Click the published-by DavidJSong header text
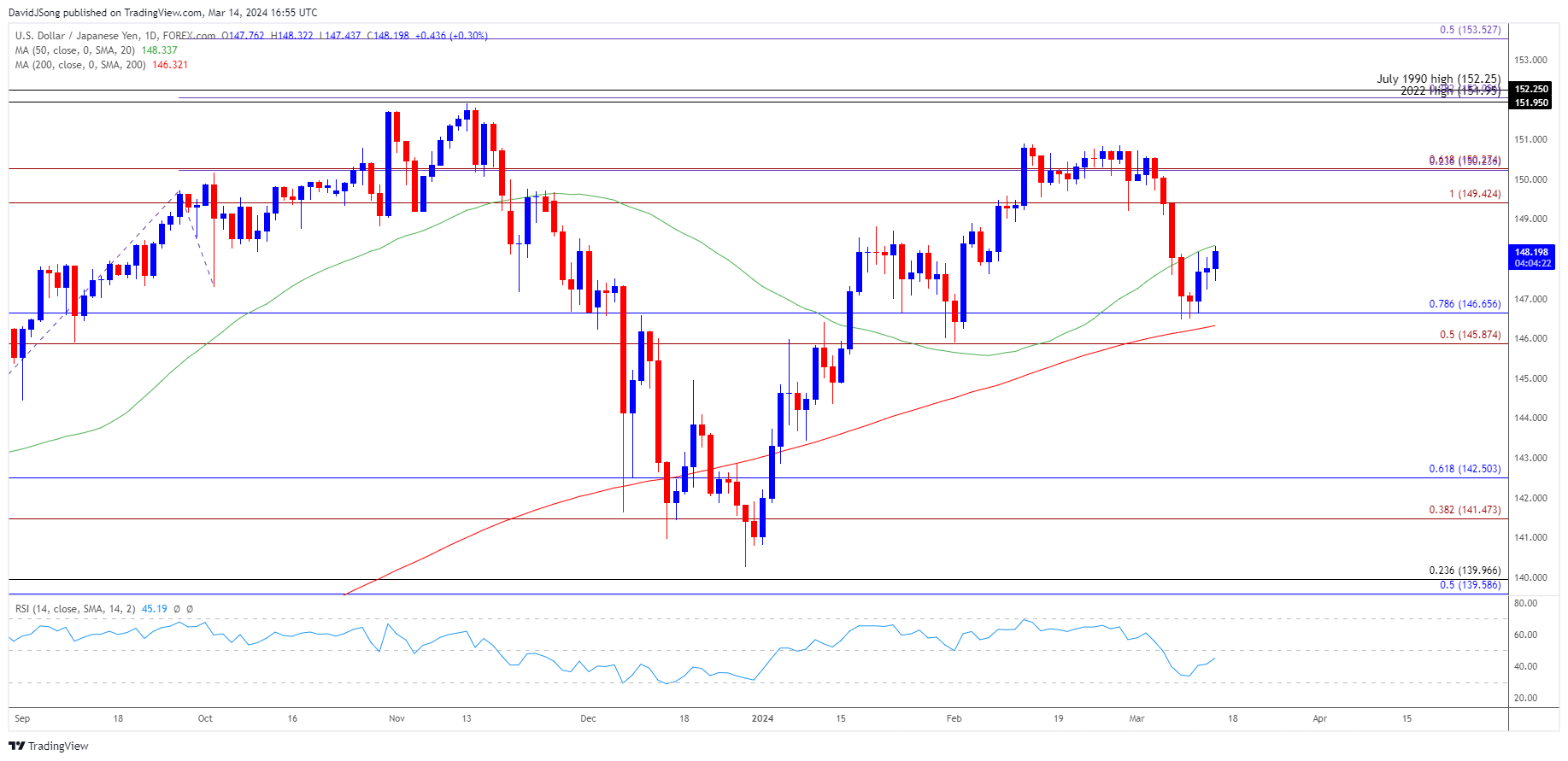Image resolution: width=1568 pixels, height=761 pixels. [x=163, y=13]
